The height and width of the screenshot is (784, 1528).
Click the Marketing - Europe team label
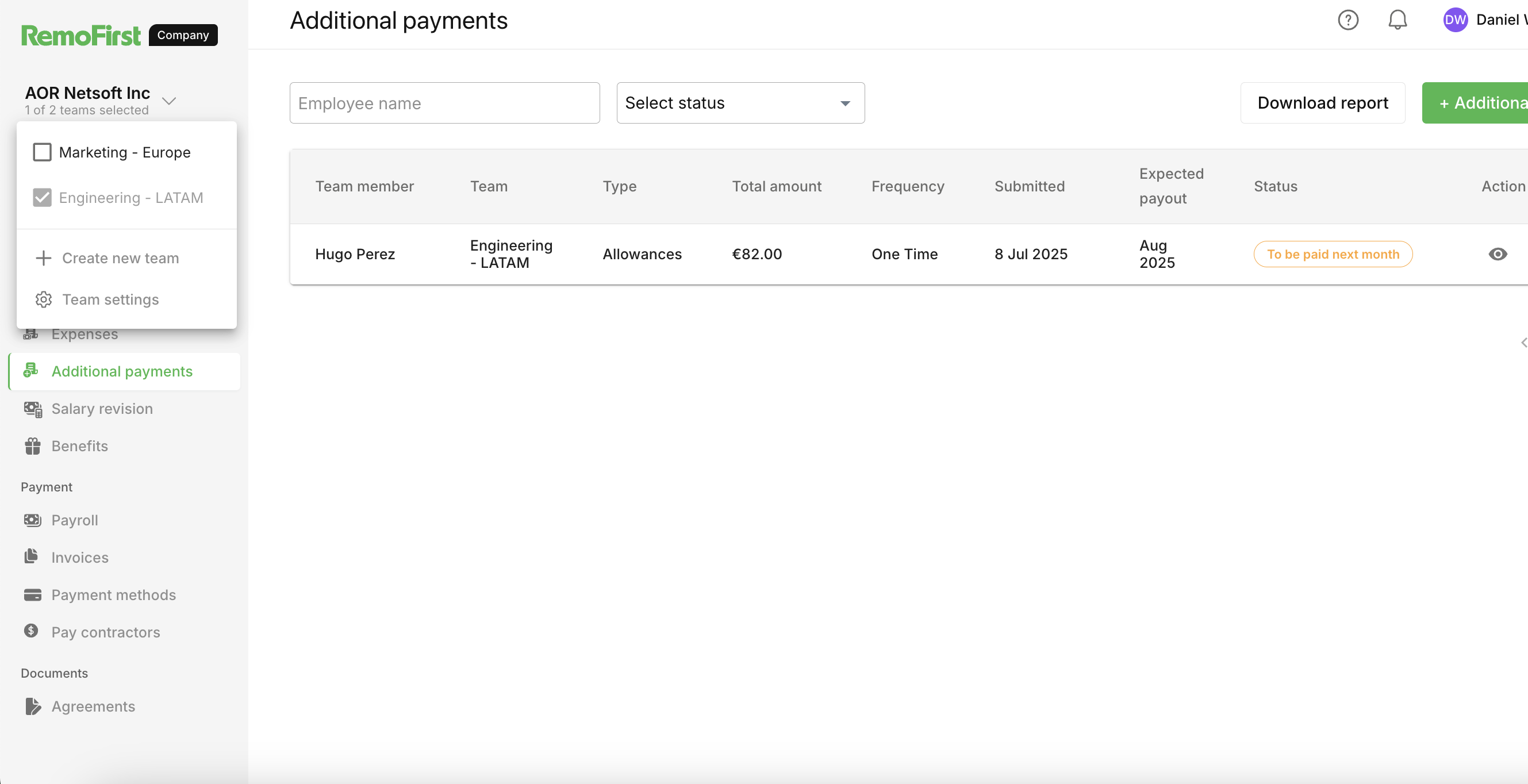coord(125,152)
